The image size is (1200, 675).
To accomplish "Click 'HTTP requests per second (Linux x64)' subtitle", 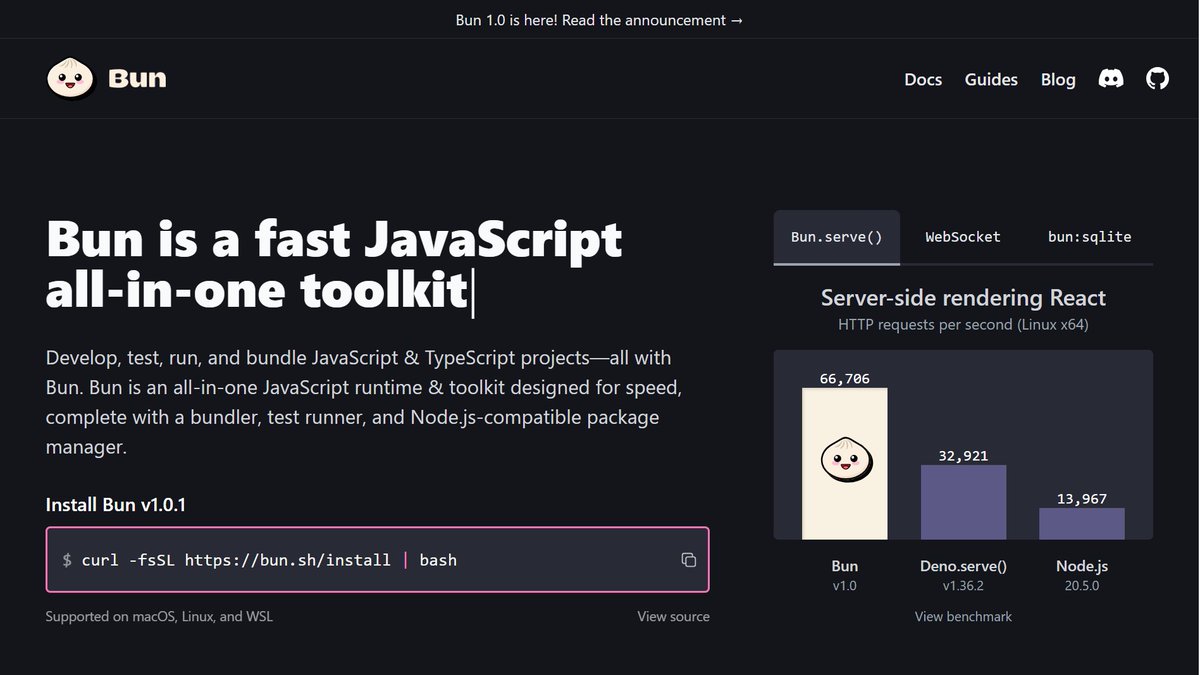I will point(963,325).
